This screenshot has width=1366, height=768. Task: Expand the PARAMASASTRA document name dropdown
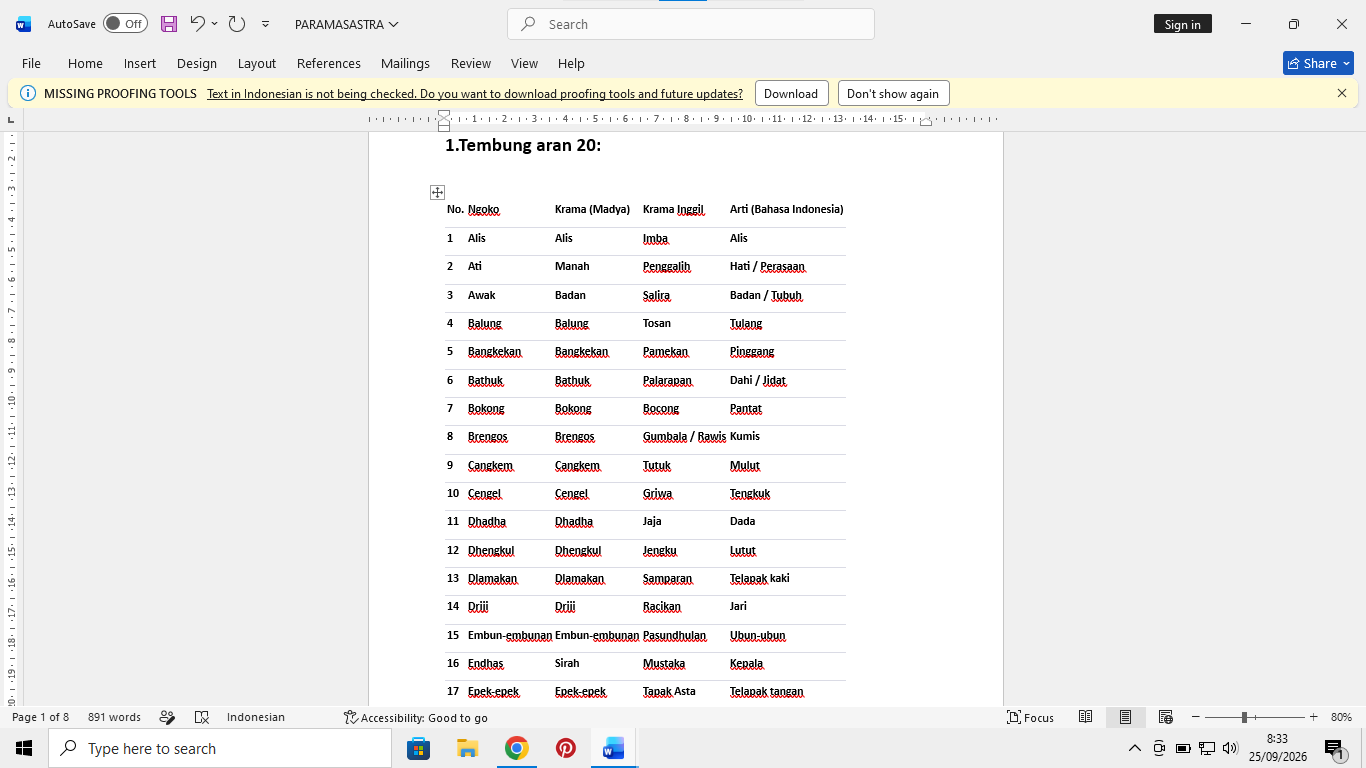(x=347, y=24)
